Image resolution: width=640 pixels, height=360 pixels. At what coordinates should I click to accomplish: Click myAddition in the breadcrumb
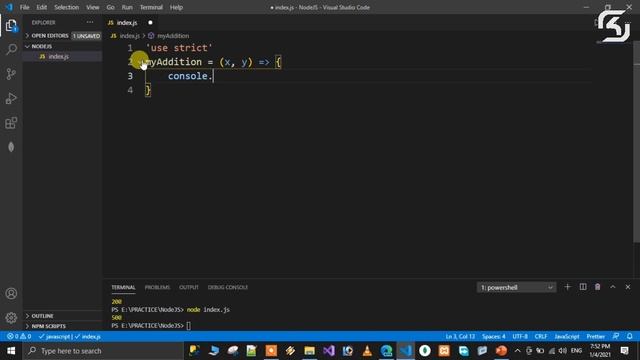(x=173, y=36)
